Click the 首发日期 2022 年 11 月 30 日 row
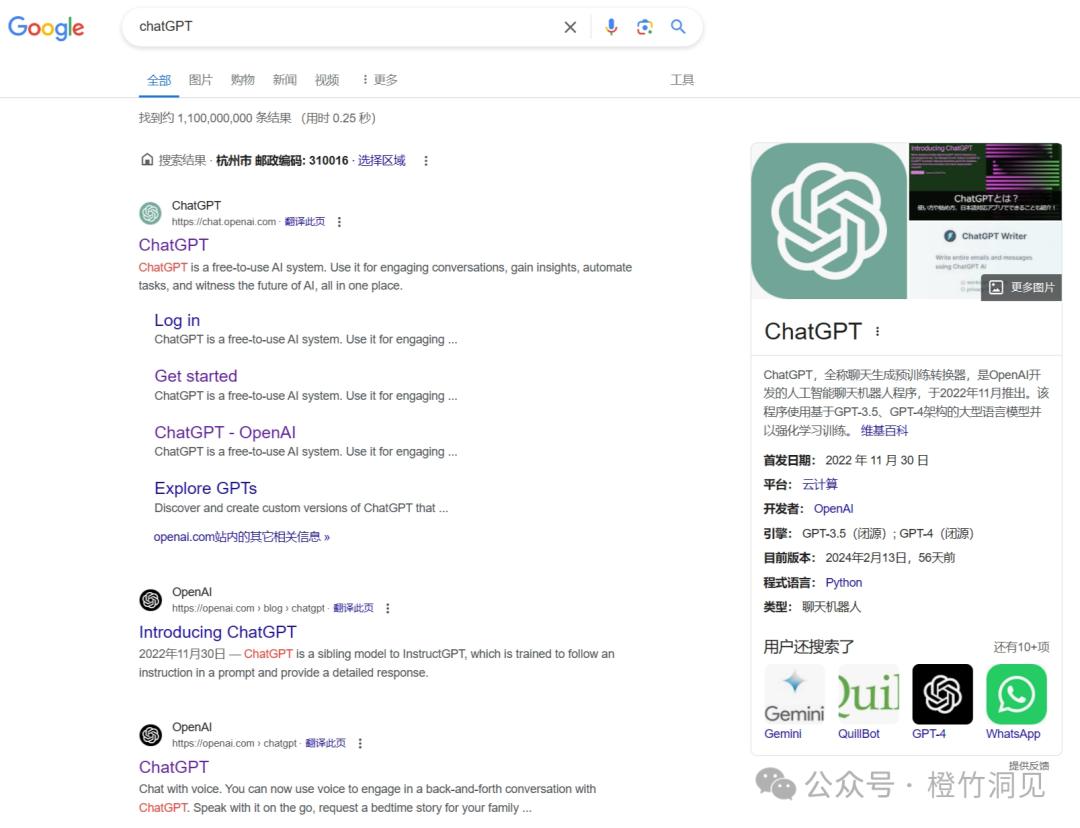 [x=846, y=460]
